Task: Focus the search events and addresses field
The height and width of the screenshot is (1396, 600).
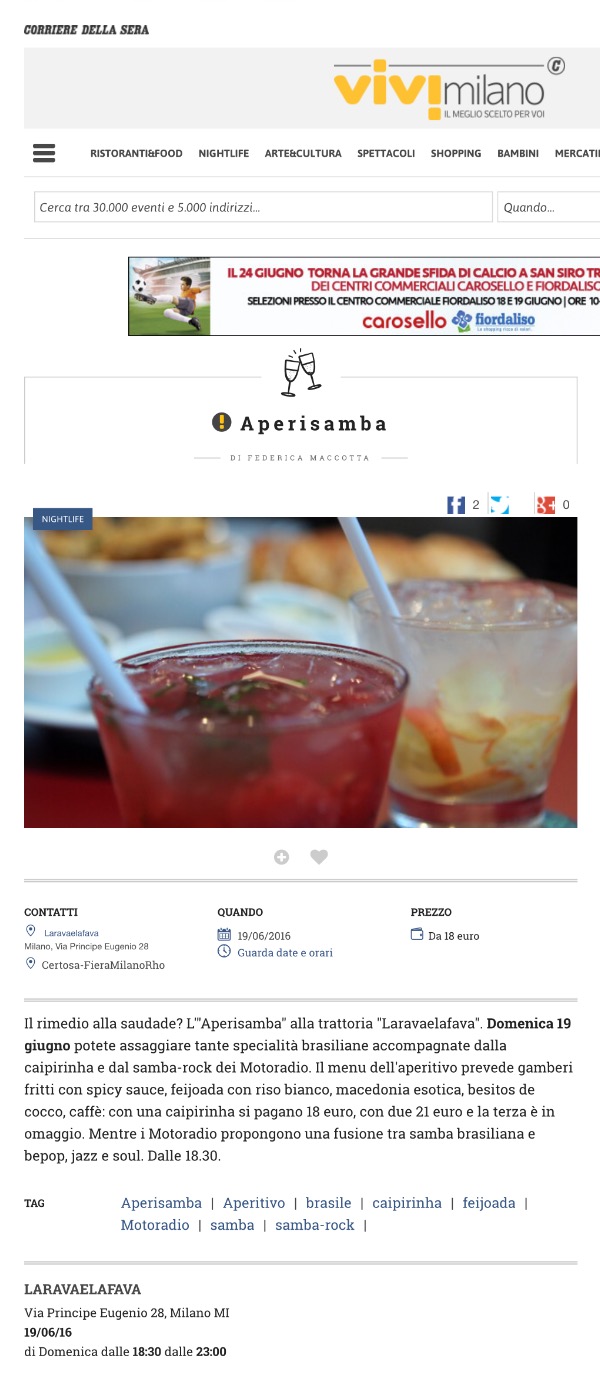Action: pyautogui.click(x=263, y=207)
